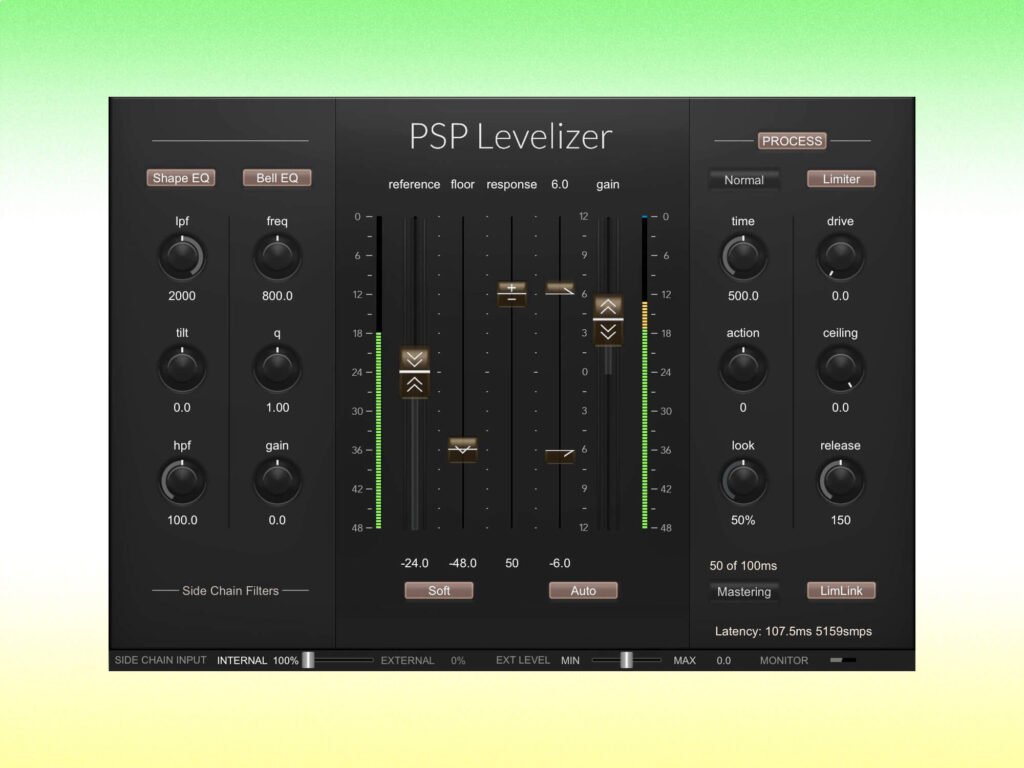1024x768 pixels.
Task: Click the hpf knob
Action: pos(182,481)
